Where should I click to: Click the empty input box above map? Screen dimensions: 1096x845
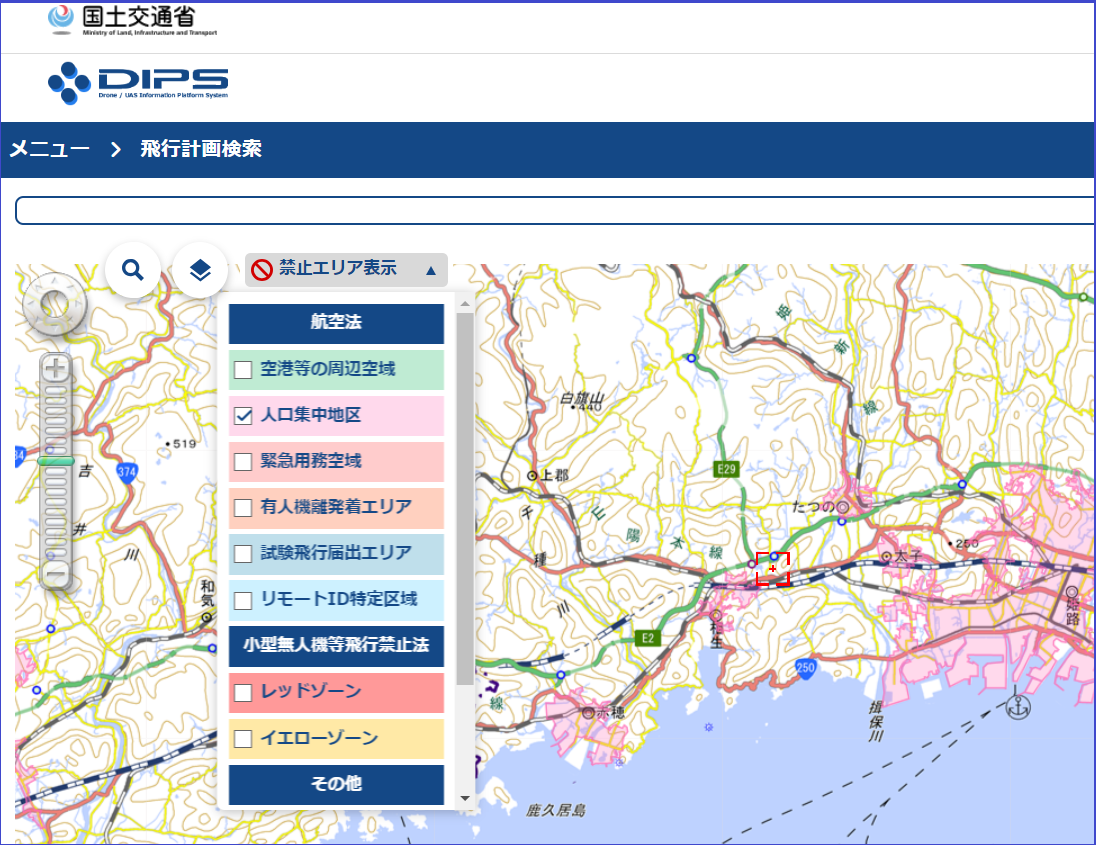[x=555, y=211]
